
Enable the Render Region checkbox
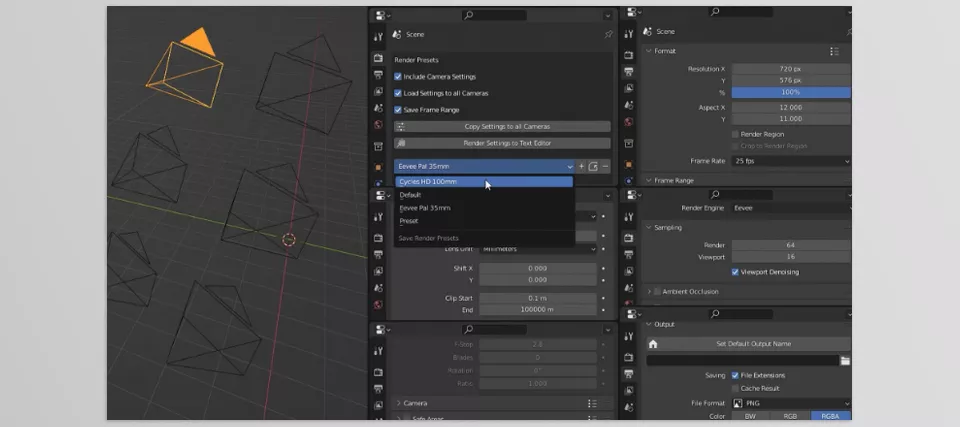tap(735, 134)
